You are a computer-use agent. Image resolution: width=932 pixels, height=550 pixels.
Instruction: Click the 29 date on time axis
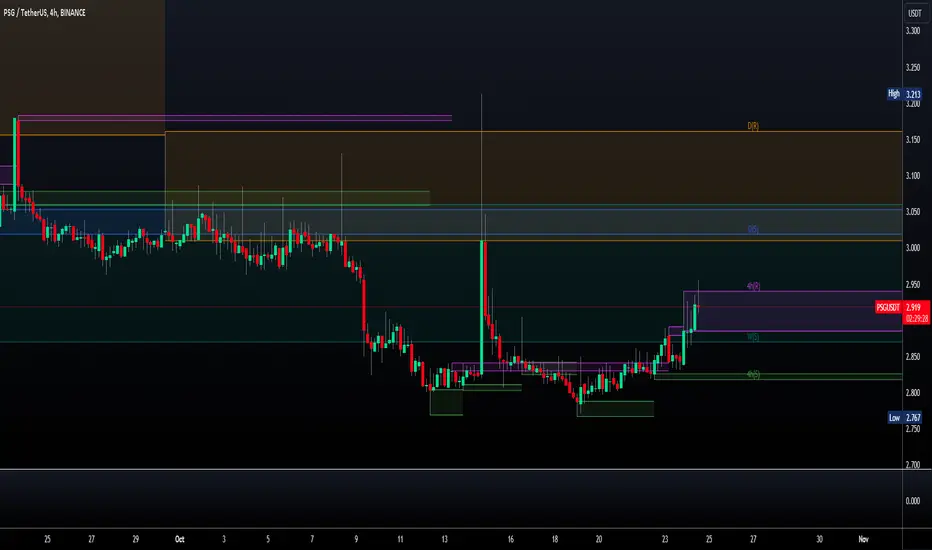point(136,539)
